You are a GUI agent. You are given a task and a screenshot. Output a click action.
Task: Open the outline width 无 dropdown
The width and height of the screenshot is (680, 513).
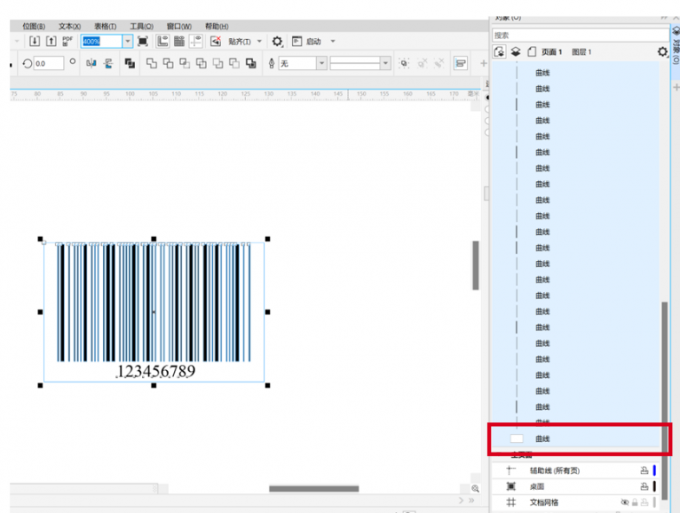tap(322, 63)
